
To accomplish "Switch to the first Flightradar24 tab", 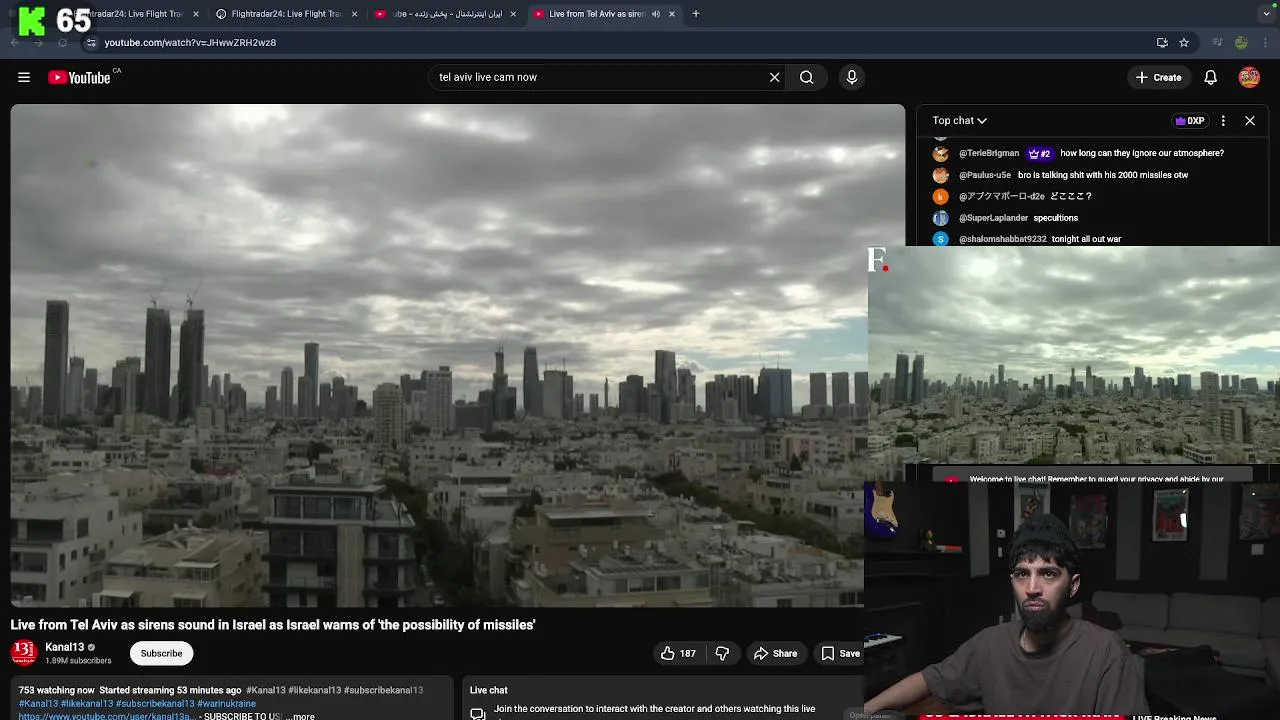I will click(132, 14).
